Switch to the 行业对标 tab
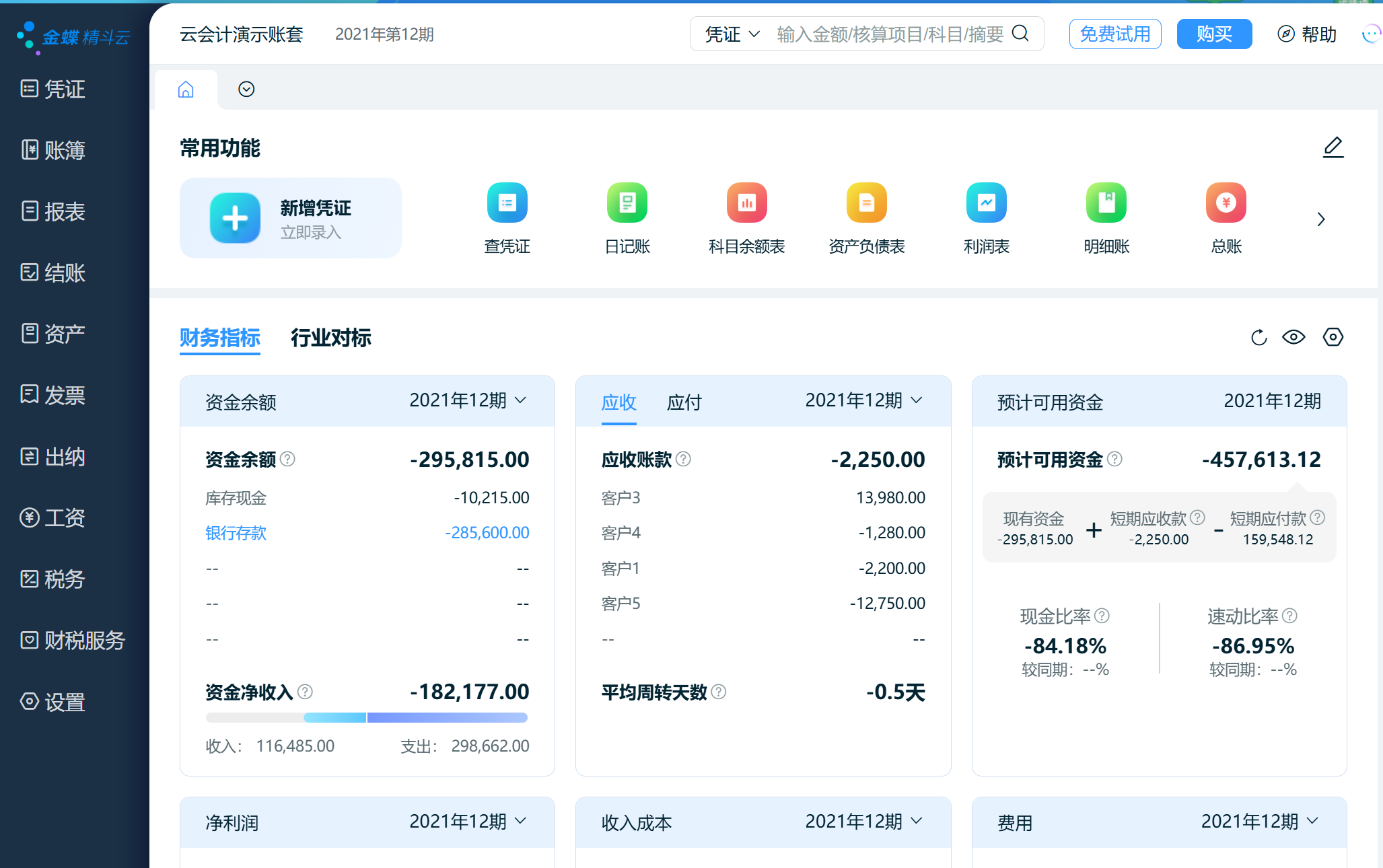Viewport: 1383px width, 868px height. 330,338
